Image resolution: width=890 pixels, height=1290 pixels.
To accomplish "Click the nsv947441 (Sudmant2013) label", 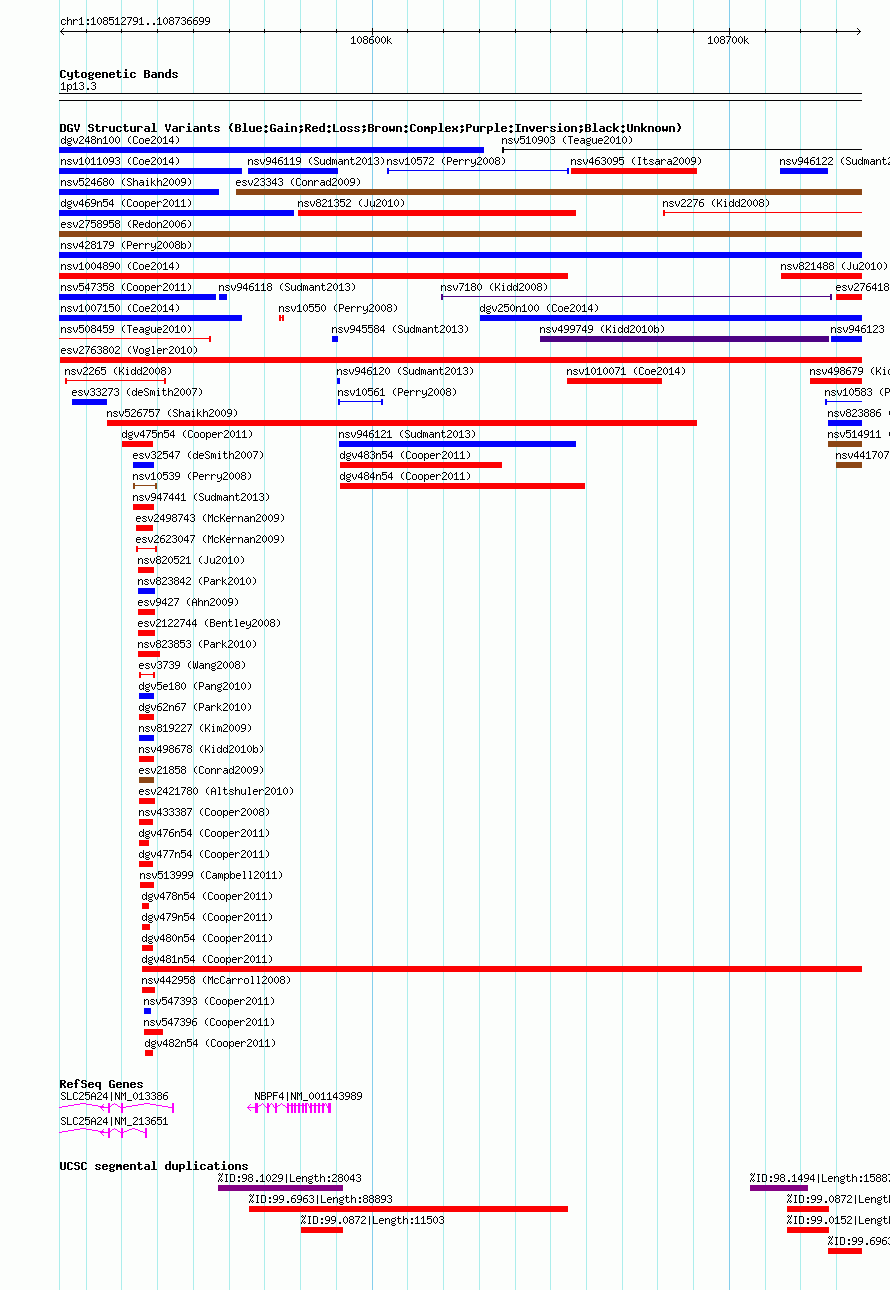I will pyautogui.click(x=201, y=497).
